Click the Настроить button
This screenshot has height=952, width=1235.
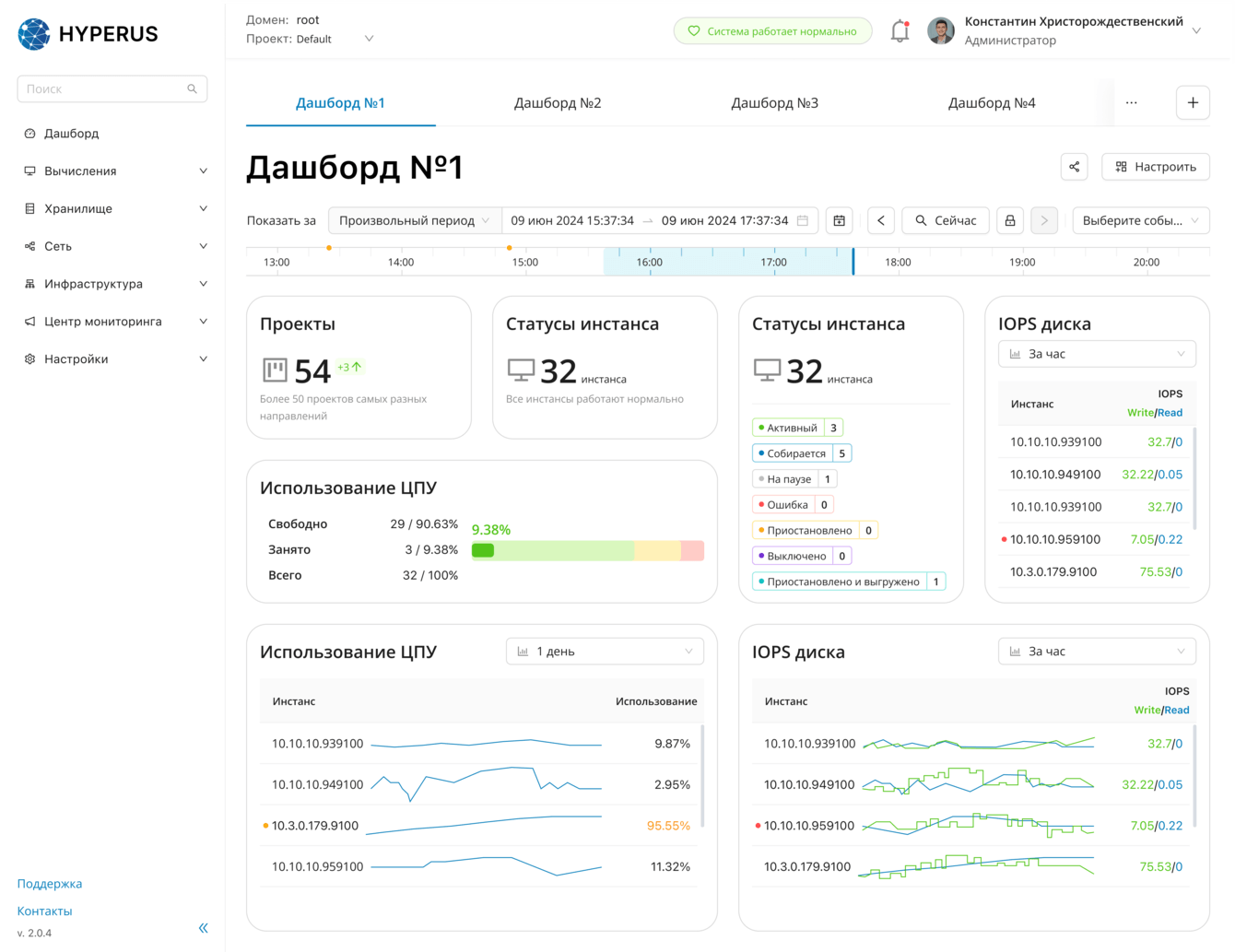(x=1156, y=167)
